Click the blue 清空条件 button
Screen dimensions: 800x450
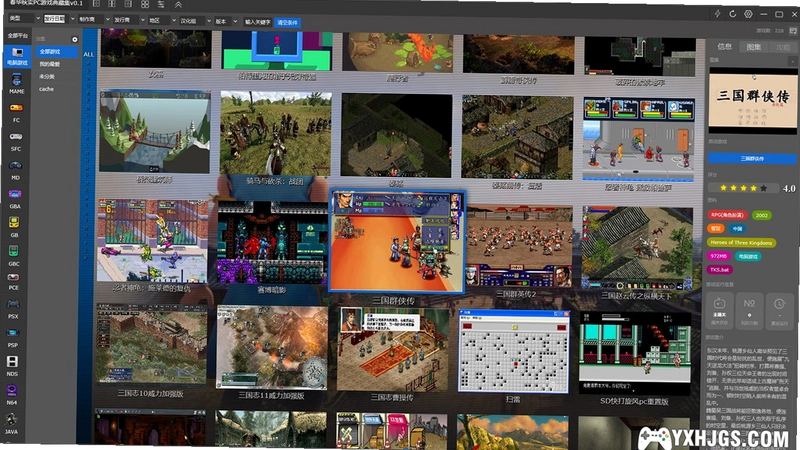(287, 22)
